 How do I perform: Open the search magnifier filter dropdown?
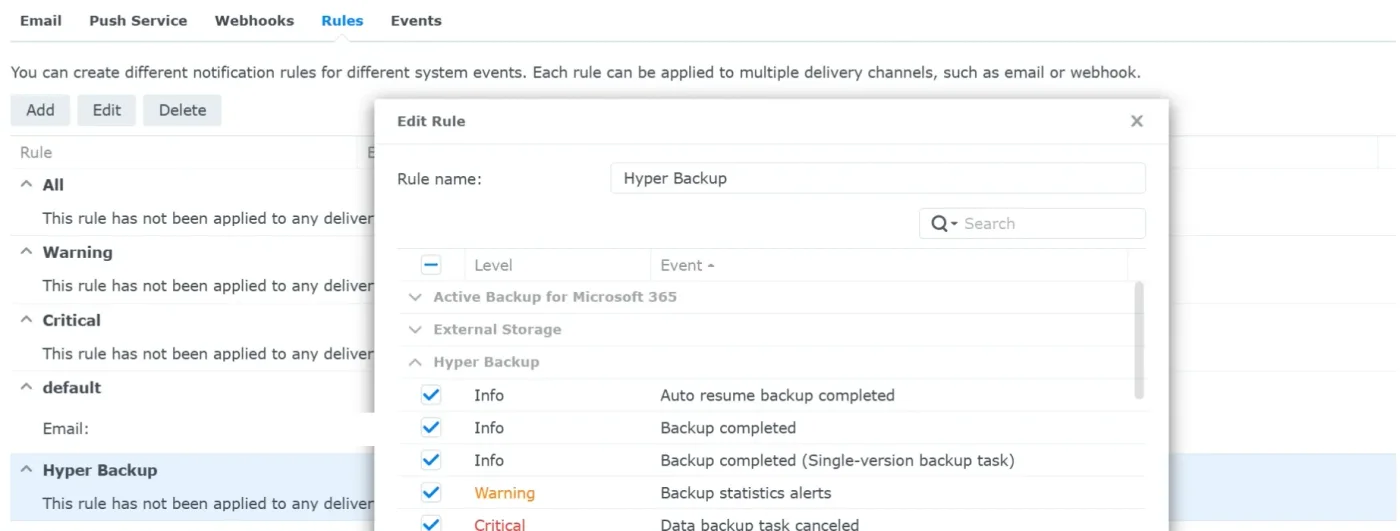click(x=944, y=224)
